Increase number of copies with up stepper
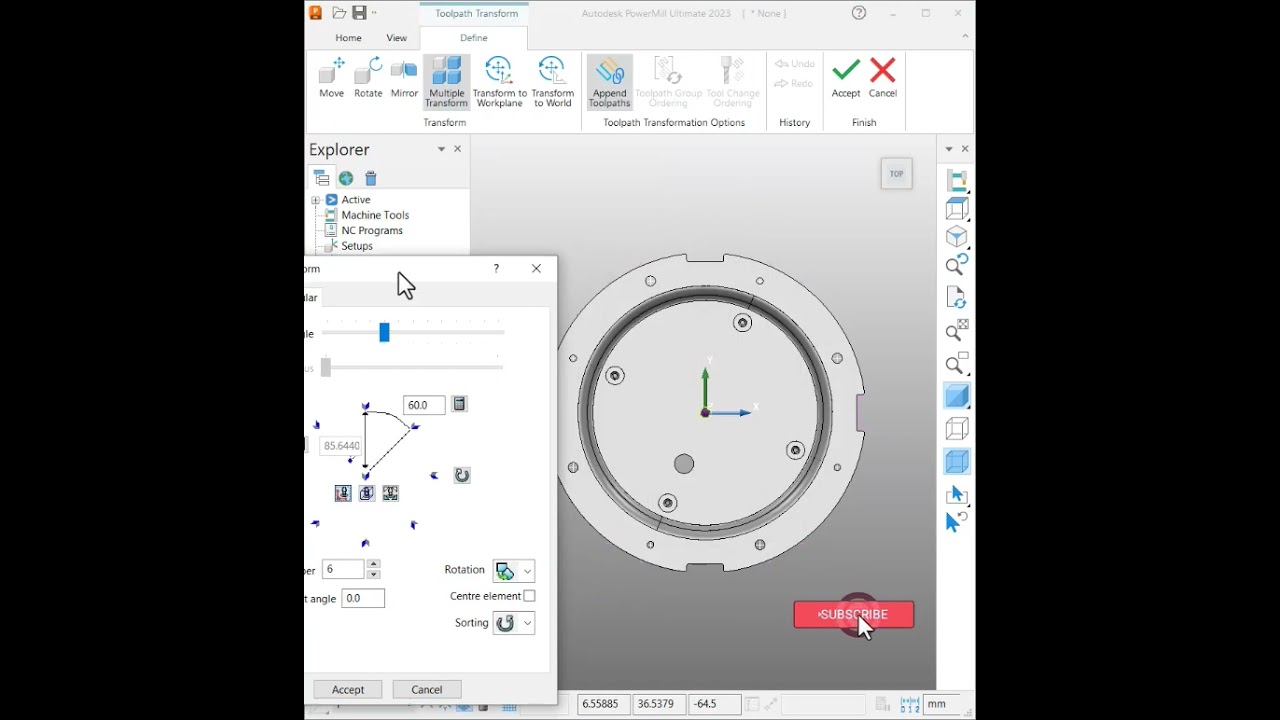1280x720 pixels. (x=373, y=564)
